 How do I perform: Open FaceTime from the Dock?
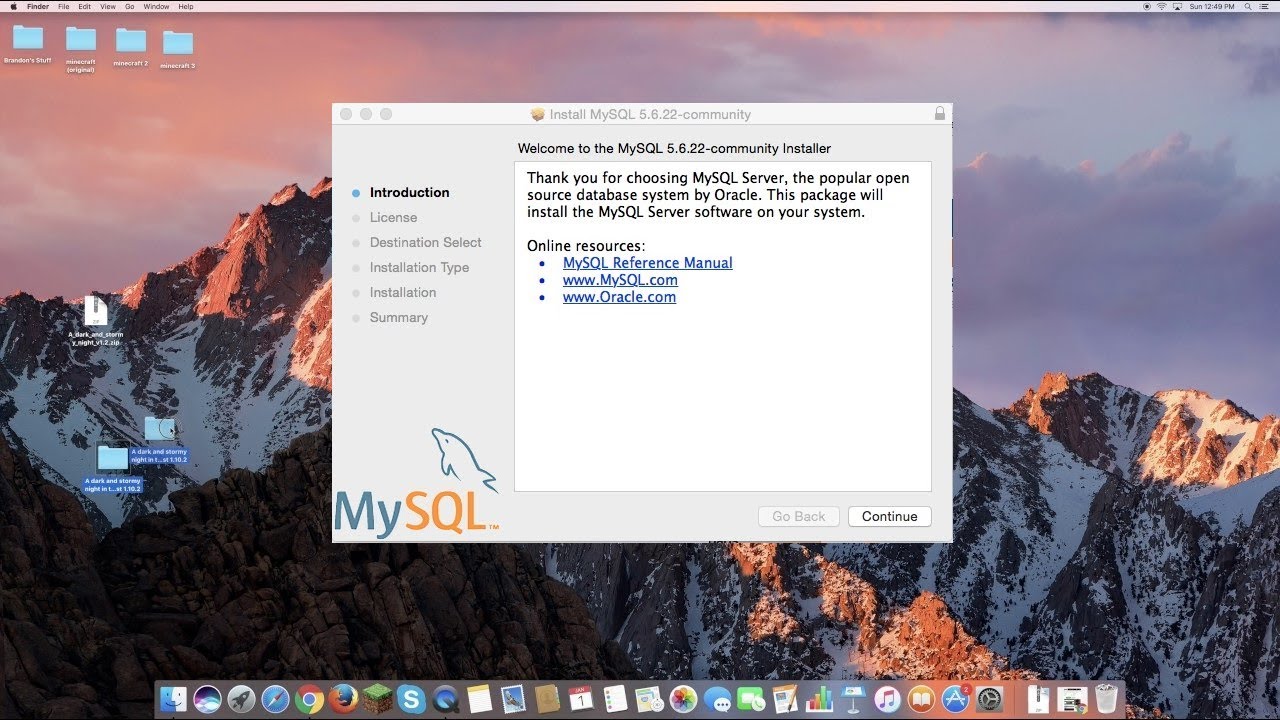coord(751,699)
